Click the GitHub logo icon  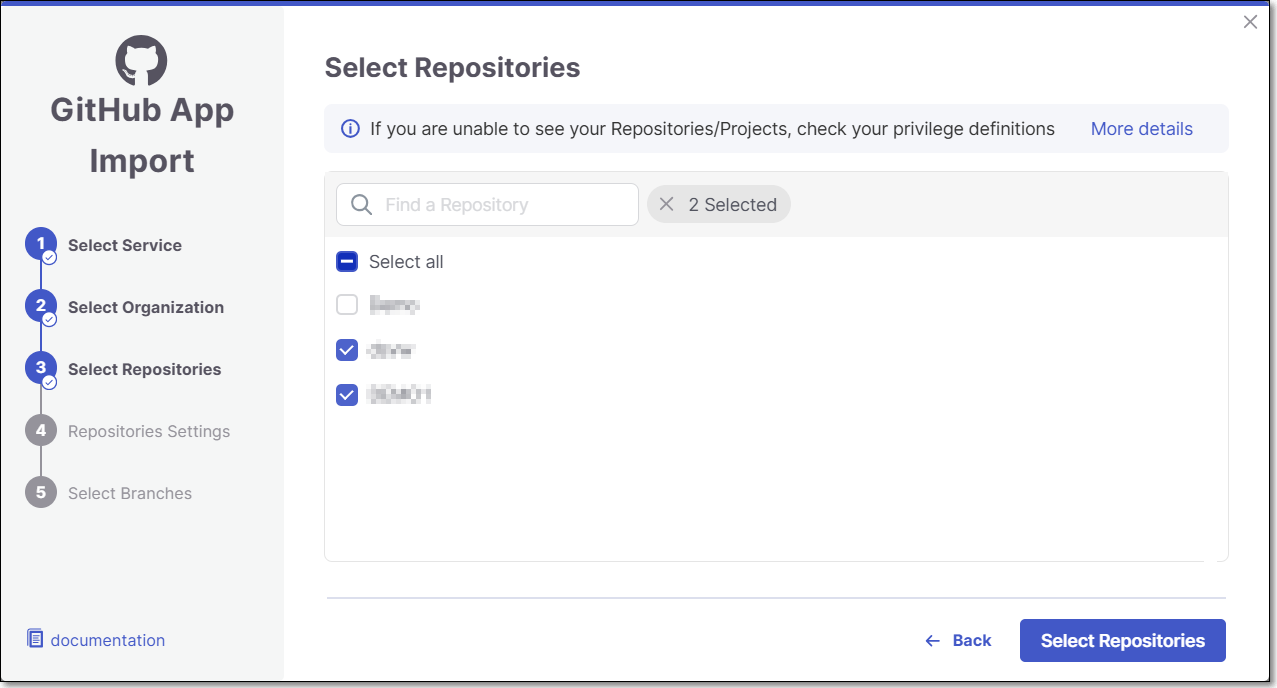(141, 60)
